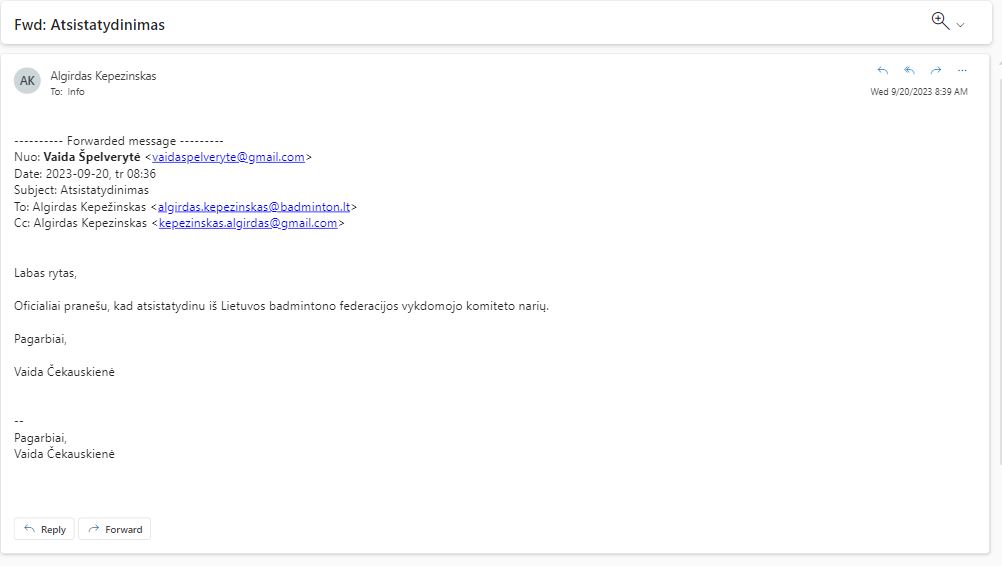Open sender name Algirdas Kepezinskas contact card
The width and height of the screenshot is (1002, 566).
click(103, 76)
